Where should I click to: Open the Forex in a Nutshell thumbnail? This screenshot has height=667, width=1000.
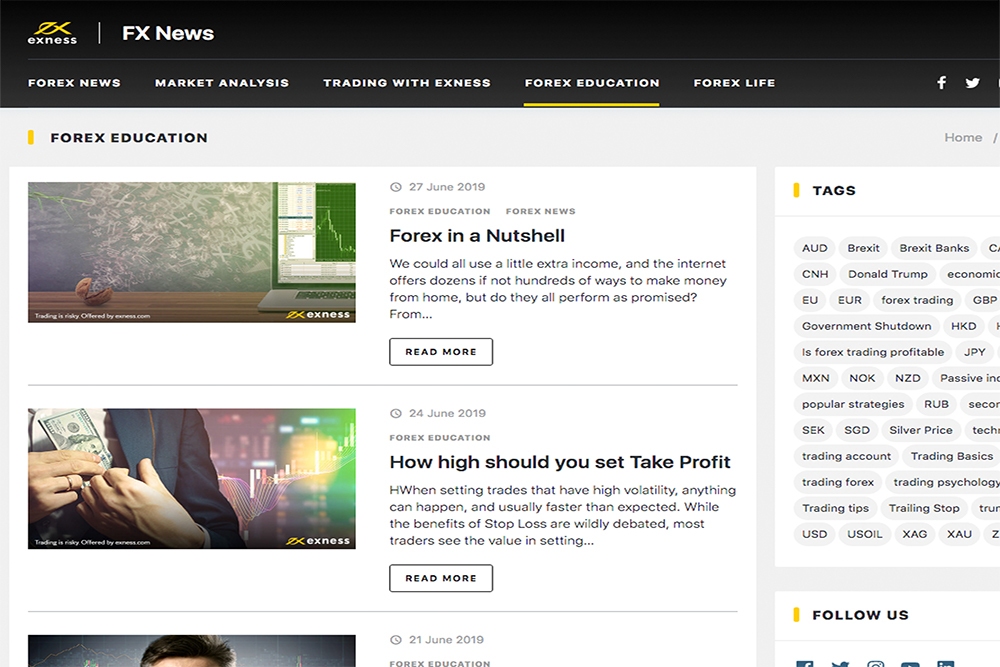[191, 252]
